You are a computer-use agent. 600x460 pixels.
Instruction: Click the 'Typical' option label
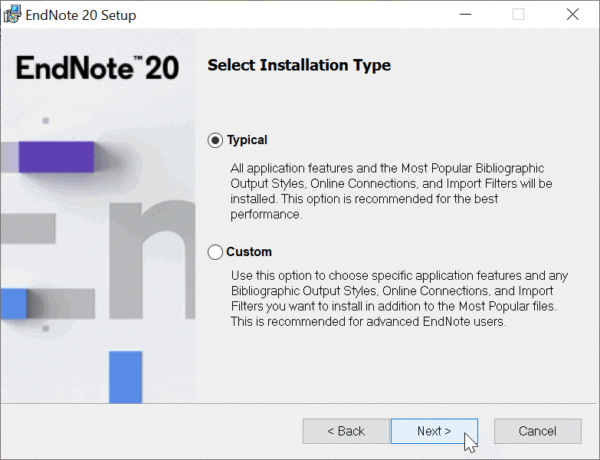247,140
